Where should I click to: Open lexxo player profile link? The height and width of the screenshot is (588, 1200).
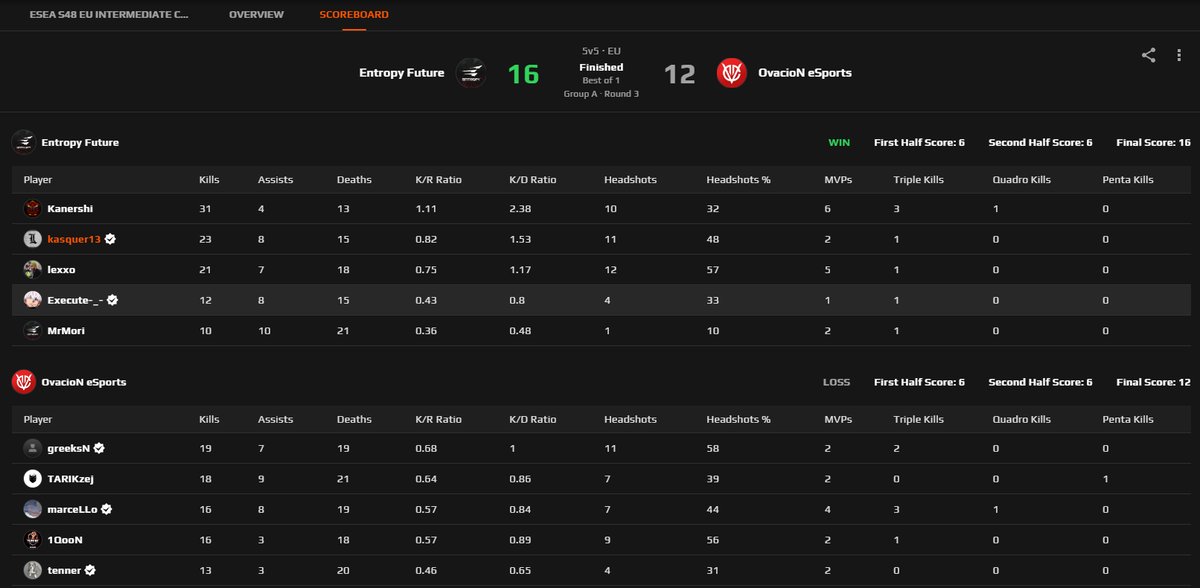61,270
